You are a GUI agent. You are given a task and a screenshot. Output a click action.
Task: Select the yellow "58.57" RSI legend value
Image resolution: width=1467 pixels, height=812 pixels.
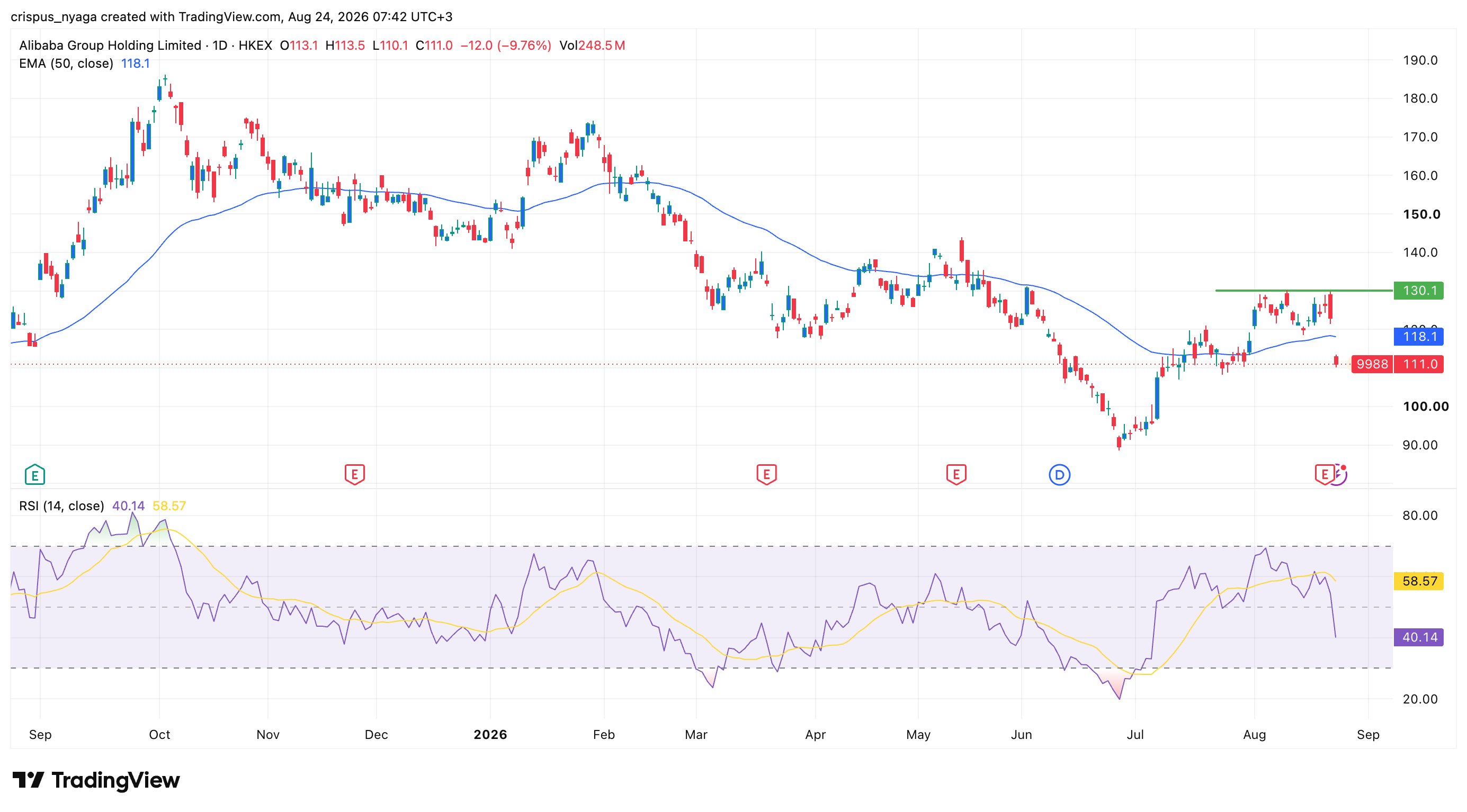pyautogui.click(x=169, y=506)
